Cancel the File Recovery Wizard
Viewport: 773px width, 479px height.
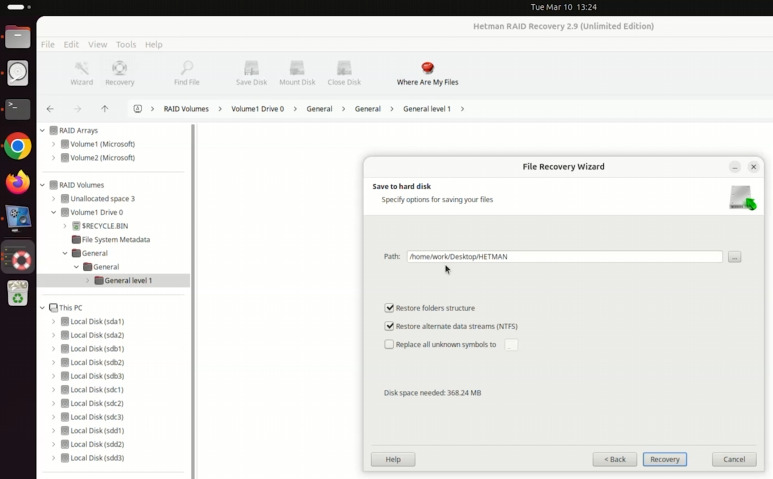coord(734,459)
